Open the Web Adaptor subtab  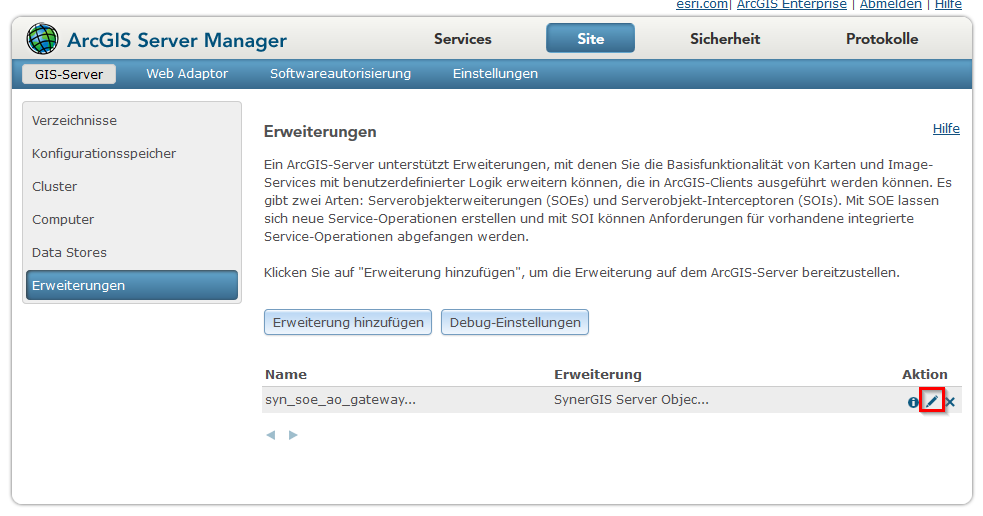(187, 74)
